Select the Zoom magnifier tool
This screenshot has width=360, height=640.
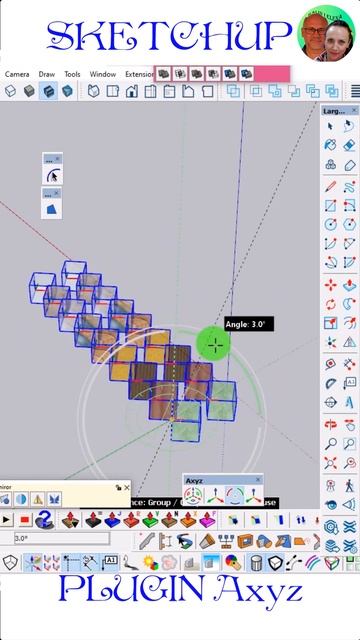(x=330, y=444)
